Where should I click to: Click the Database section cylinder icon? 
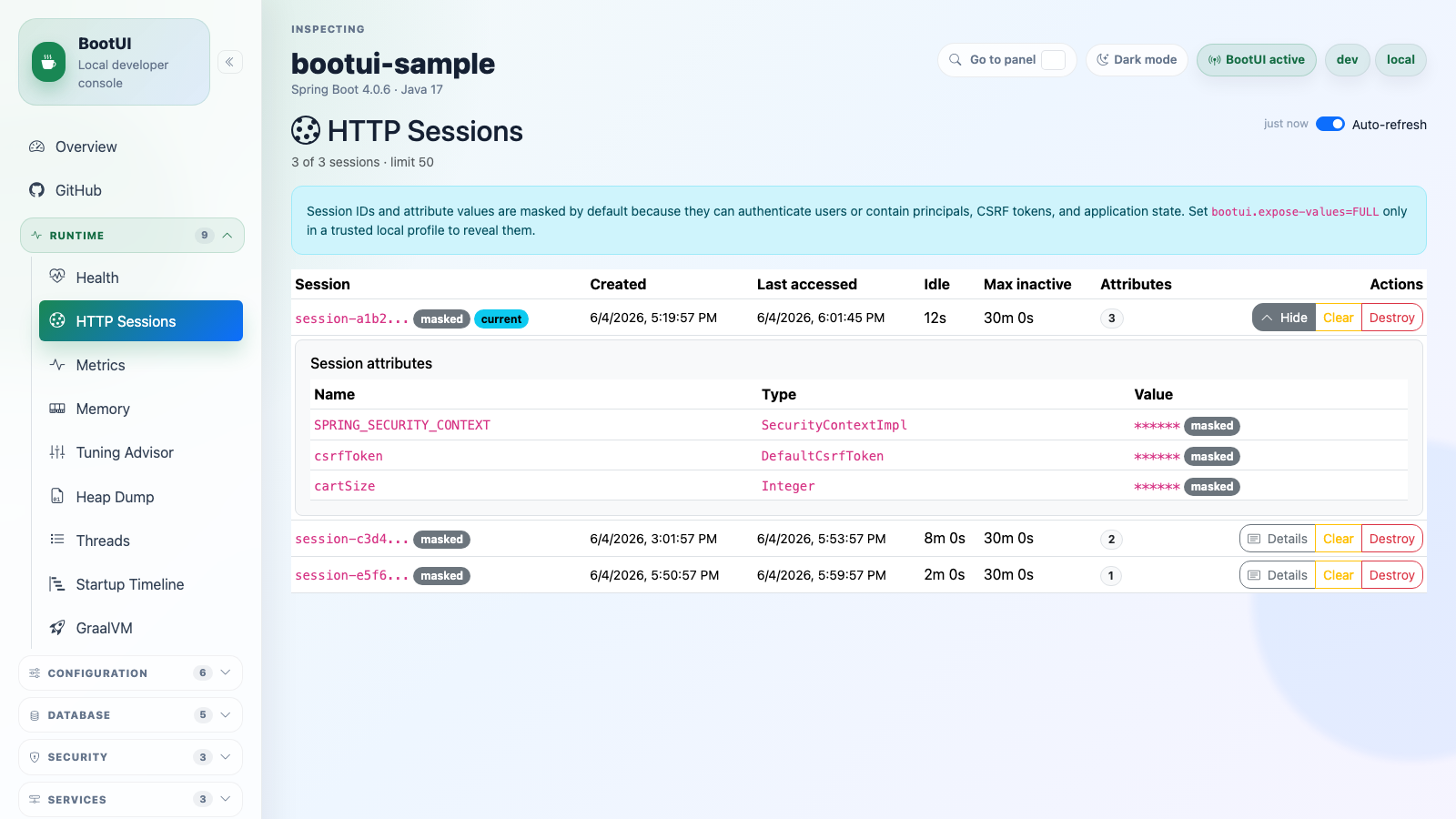(x=35, y=715)
